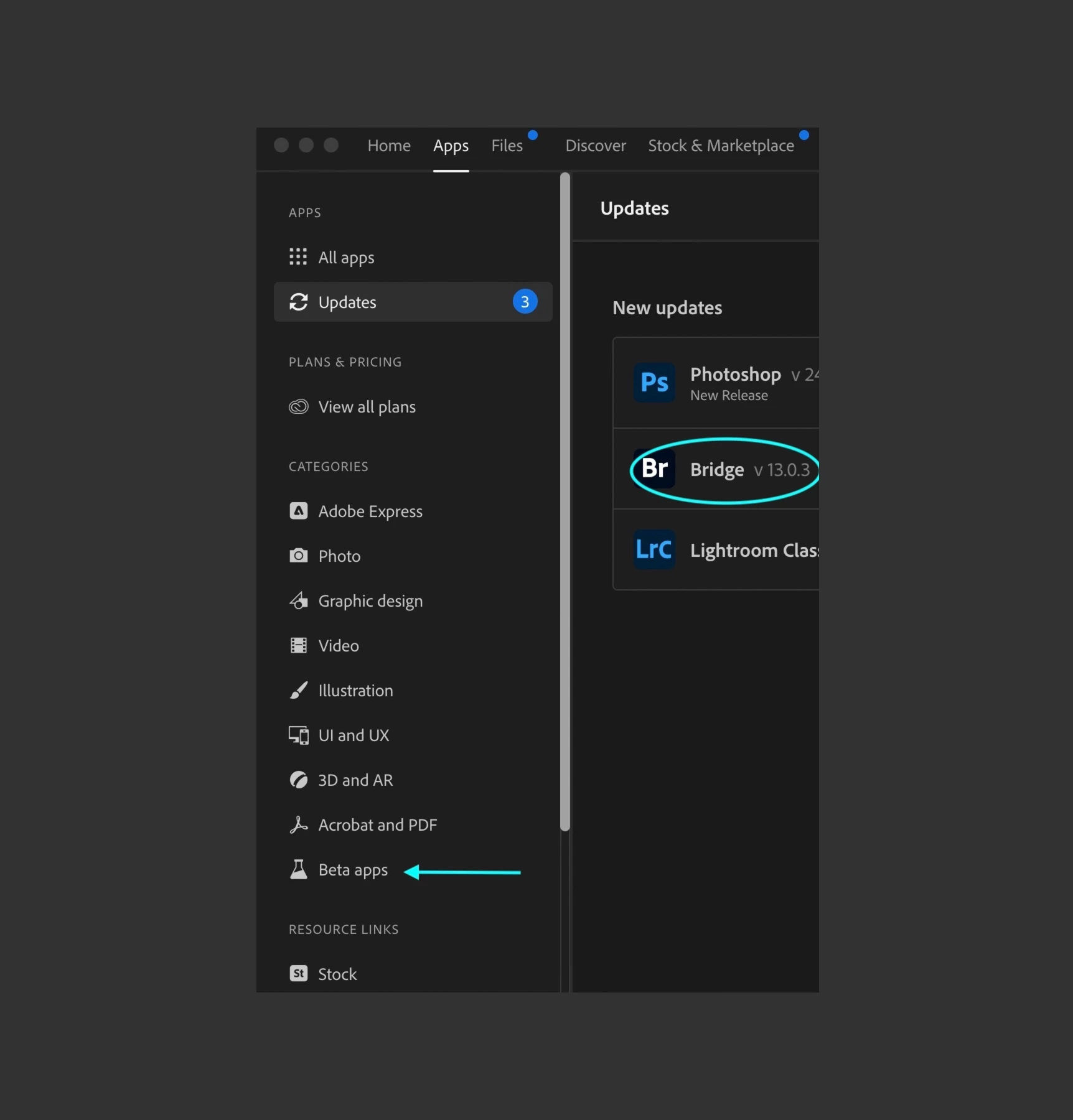Click the Lightroom Classic app name
This screenshot has height=1120, width=1073.
754,551
